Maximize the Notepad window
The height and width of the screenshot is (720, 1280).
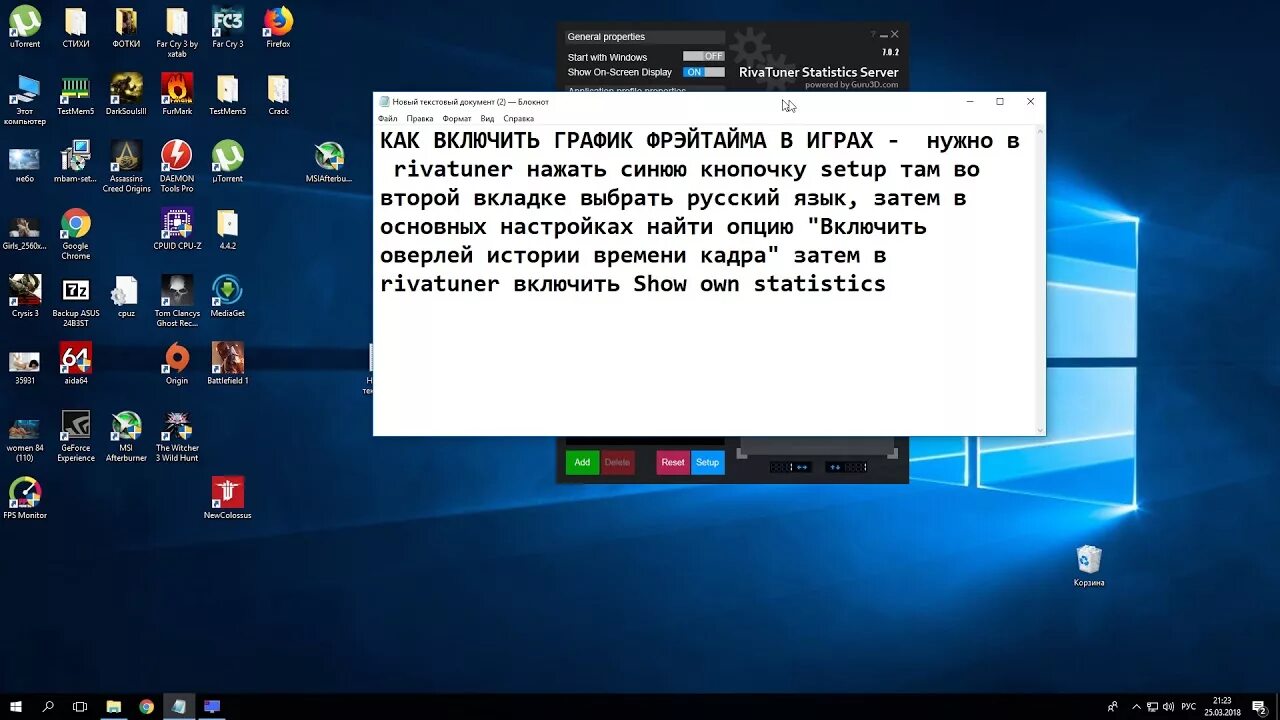[x=1000, y=101]
